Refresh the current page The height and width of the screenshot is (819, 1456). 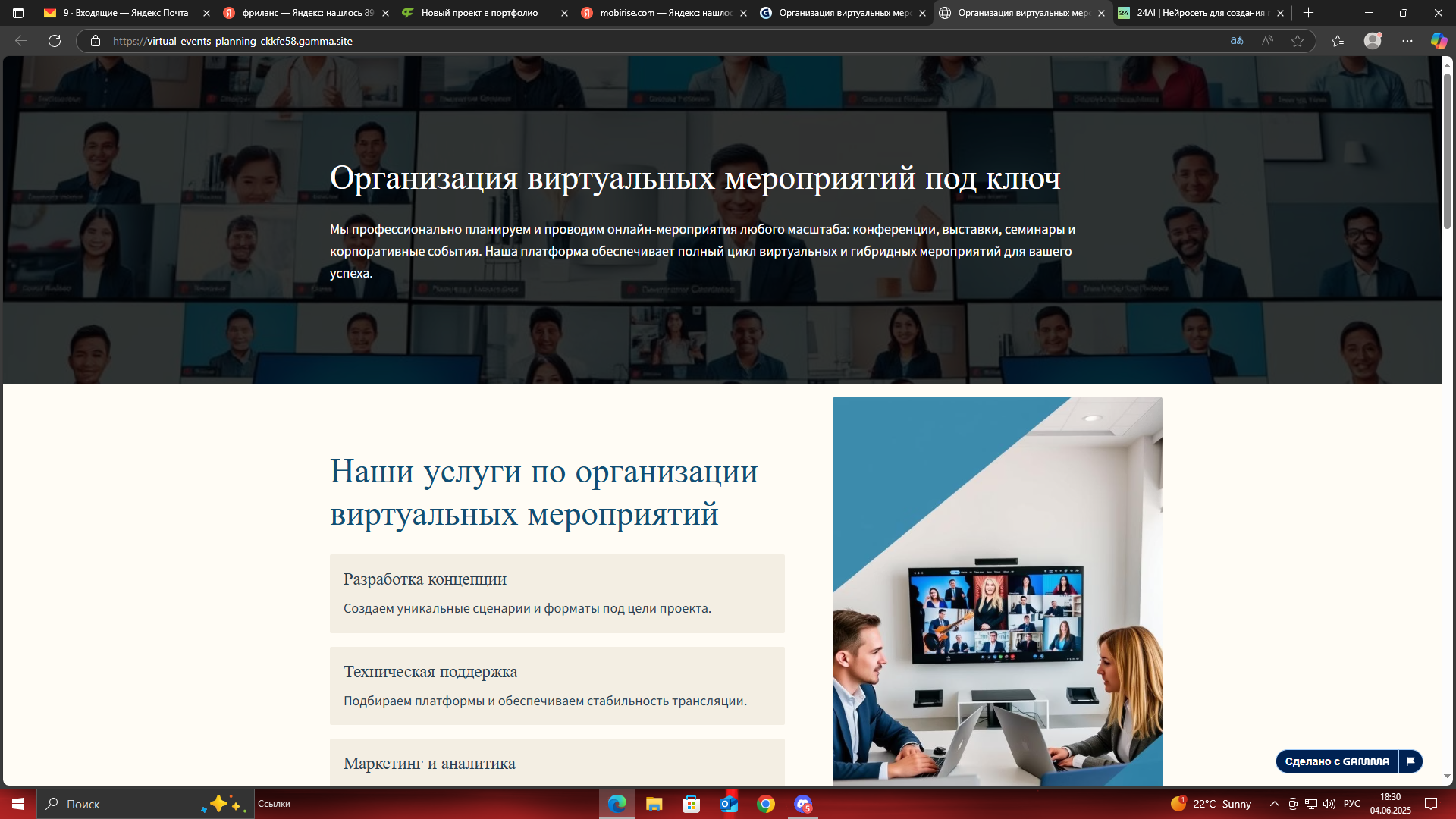(x=54, y=41)
